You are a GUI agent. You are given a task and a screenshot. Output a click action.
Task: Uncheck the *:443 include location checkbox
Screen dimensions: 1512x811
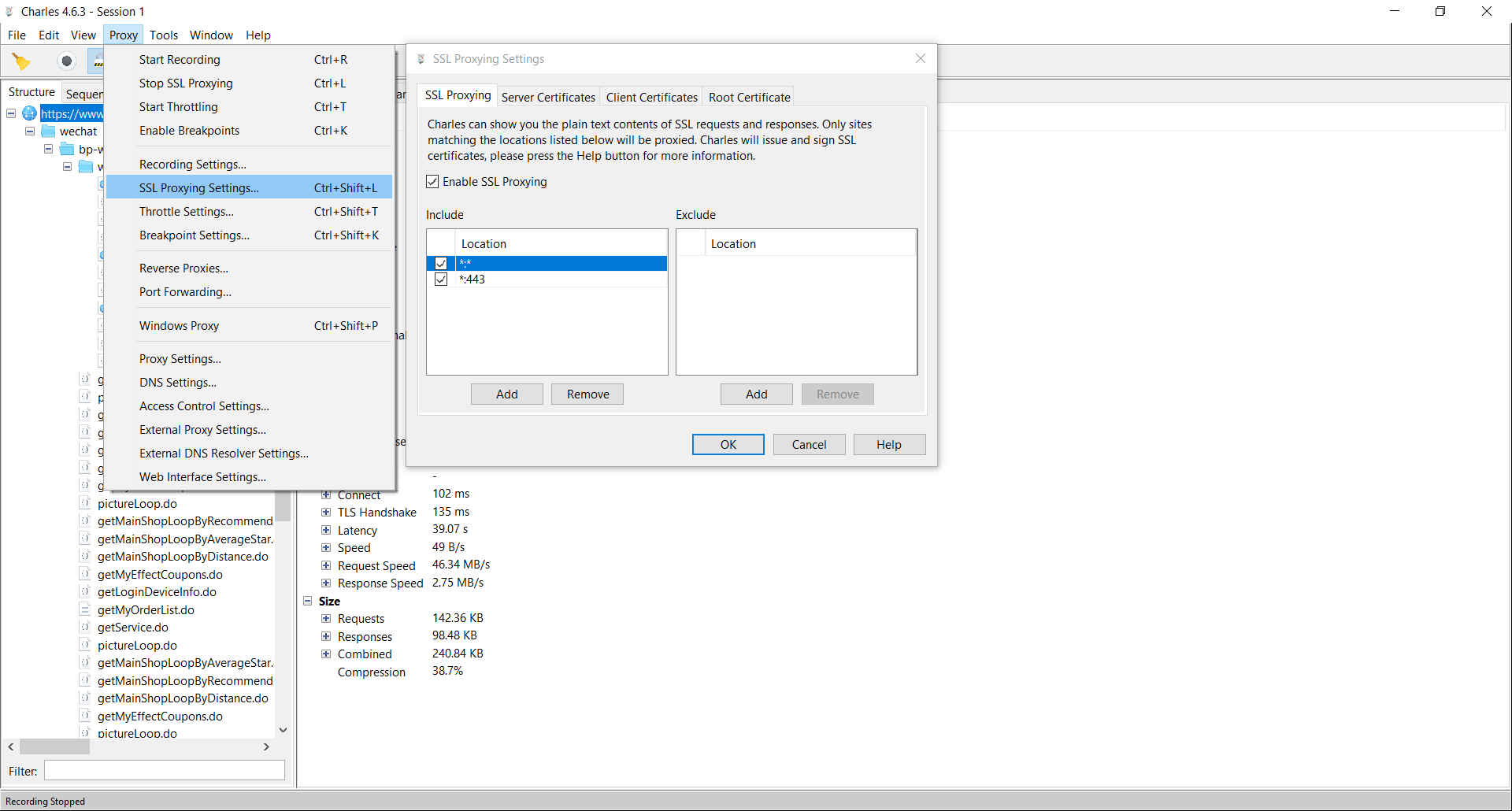[x=441, y=280]
